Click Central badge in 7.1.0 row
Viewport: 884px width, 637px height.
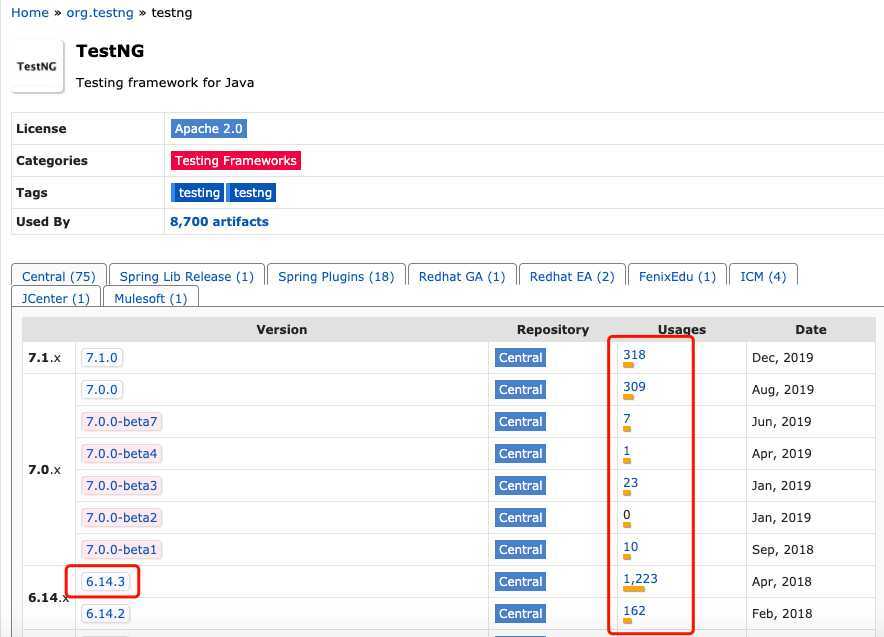tap(520, 358)
